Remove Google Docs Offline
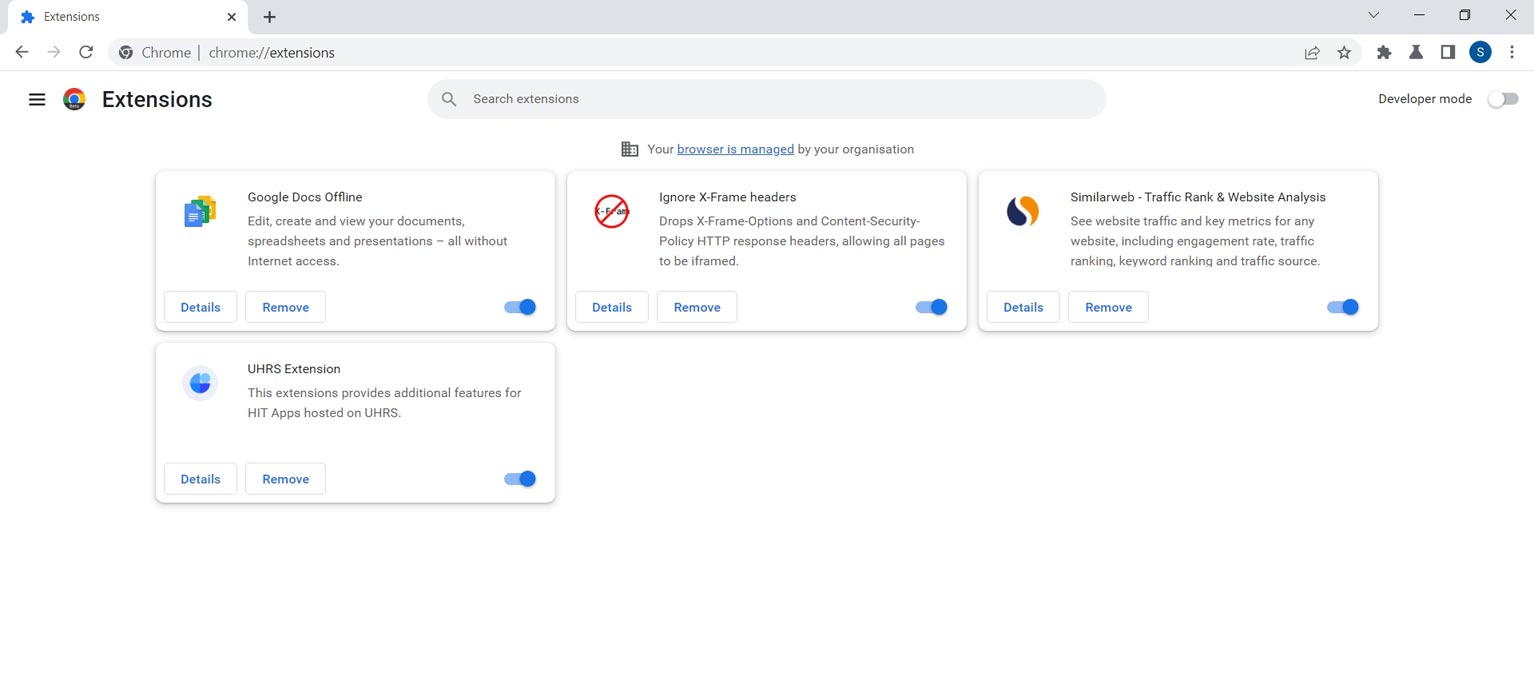The width and height of the screenshot is (1534, 700). coord(285,307)
